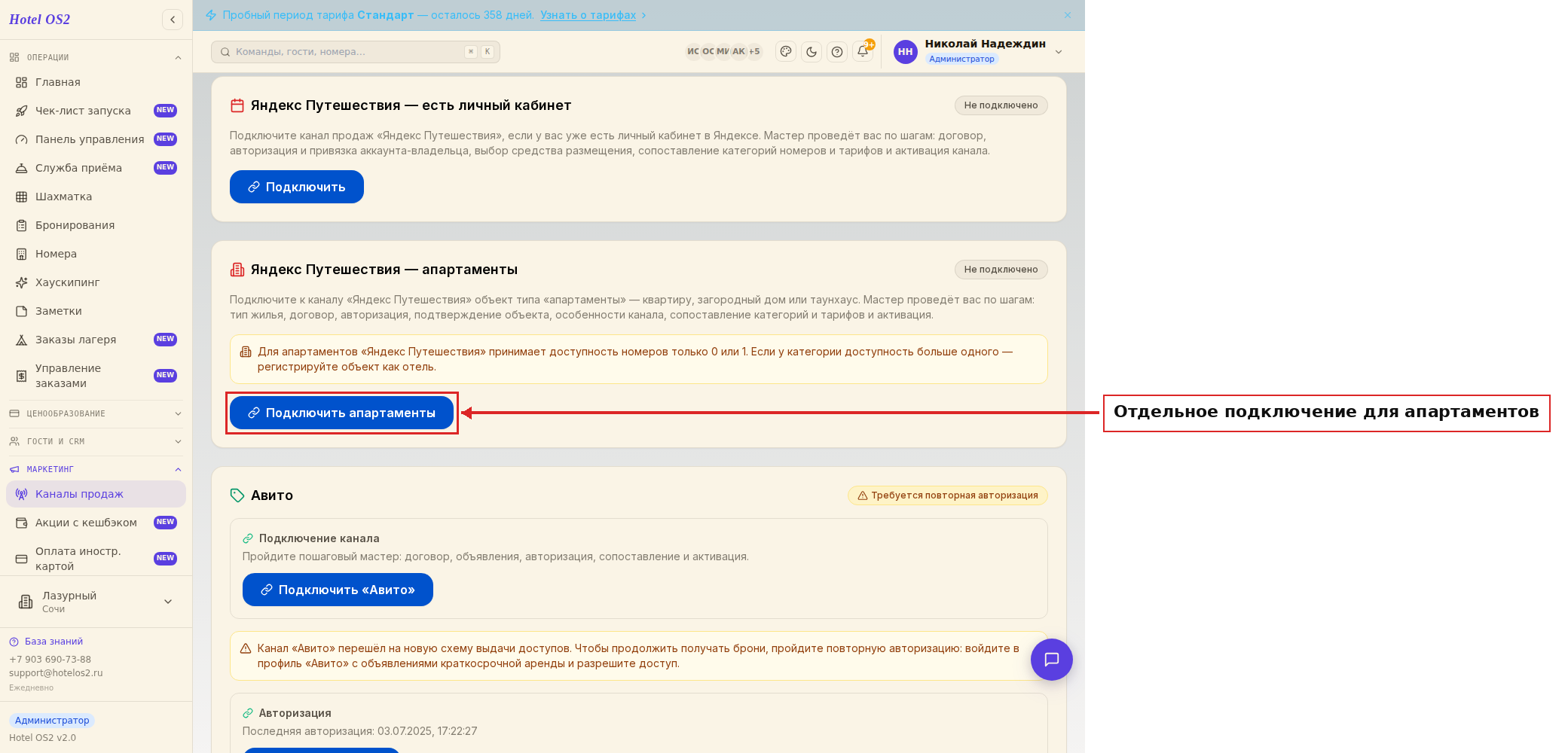Click the Подключить «Авито» button
The image size is (1568, 753).
pyautogui.click(x=338, y=590)
